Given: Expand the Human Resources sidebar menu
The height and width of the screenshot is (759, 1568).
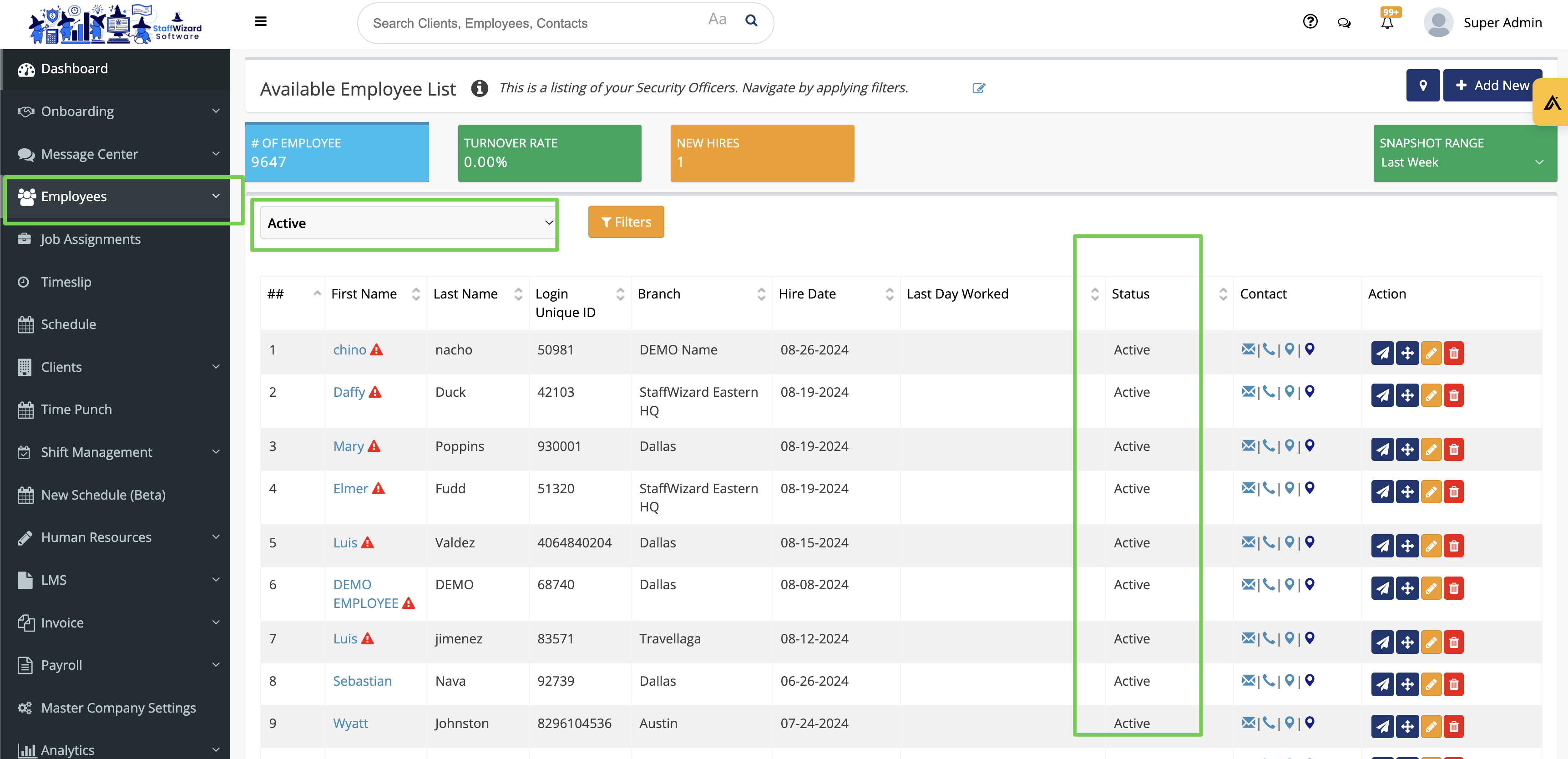Looking at the screenshot, I should coord(116,537).
